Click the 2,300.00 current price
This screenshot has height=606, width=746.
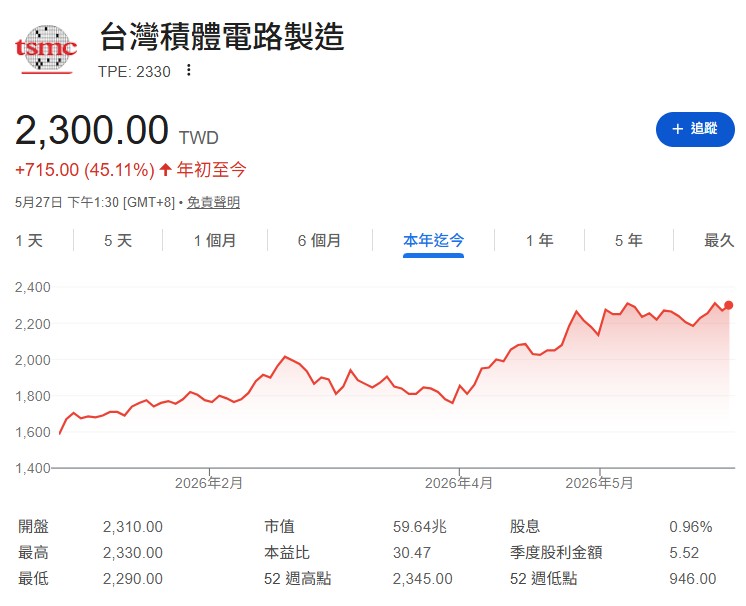(92, 130)
